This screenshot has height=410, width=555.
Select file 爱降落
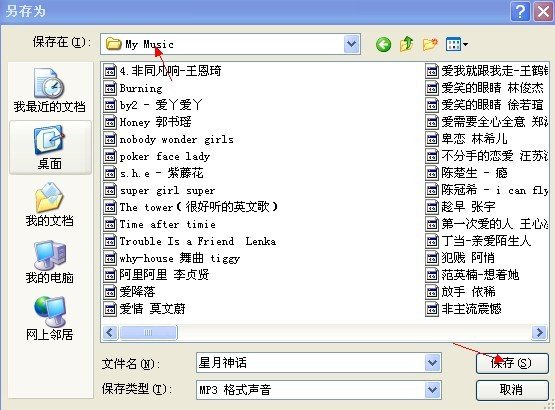(x=130, y=292)
